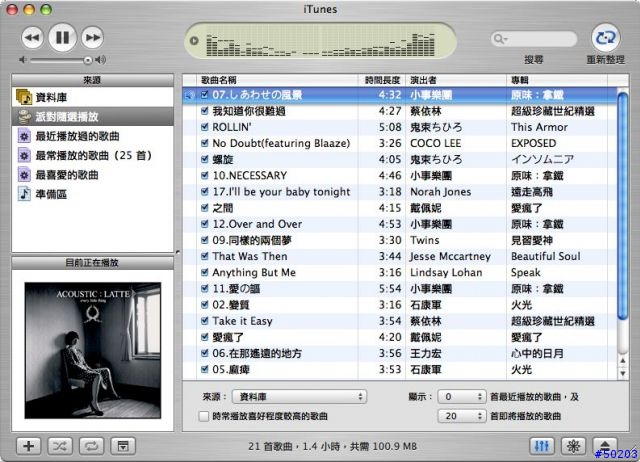Click the rewind previous track button
Screen dimensions: 640x462
pyautogui.click(x=33, y=38)
